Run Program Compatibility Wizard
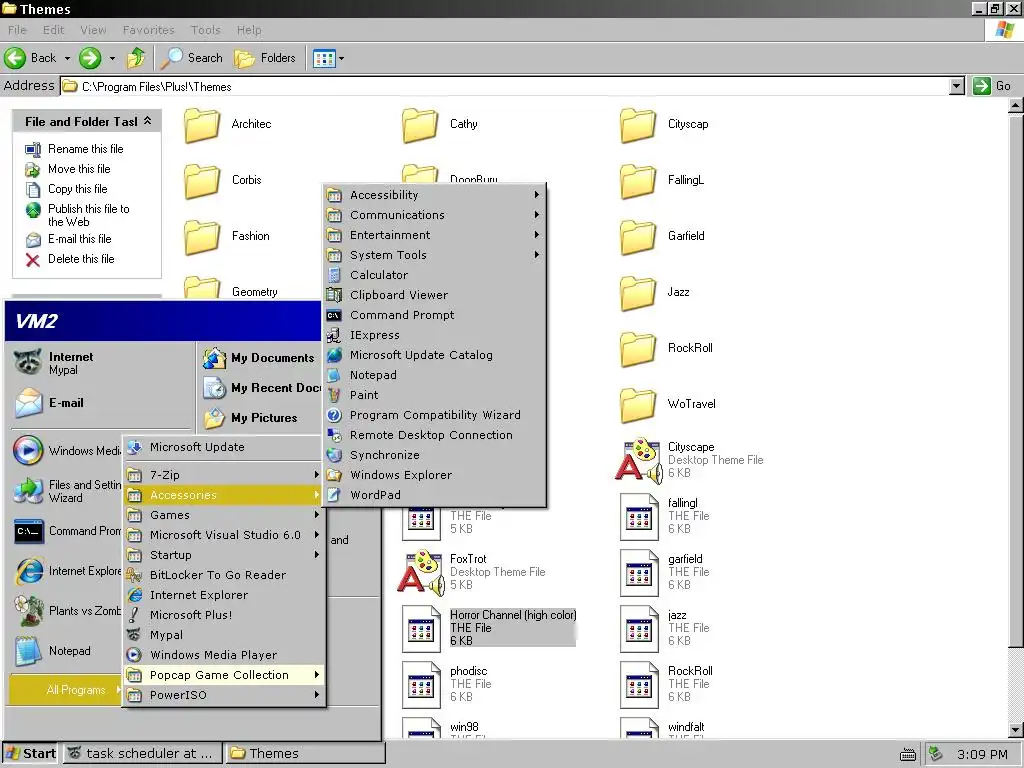 click(x=434, y=415)
